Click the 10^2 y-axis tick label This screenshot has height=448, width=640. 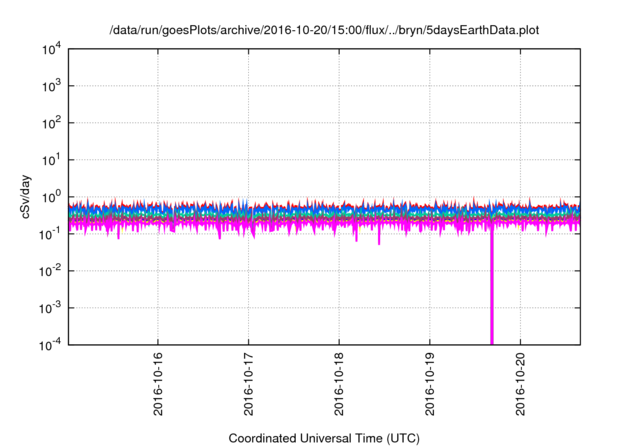(x=51, y=123)
